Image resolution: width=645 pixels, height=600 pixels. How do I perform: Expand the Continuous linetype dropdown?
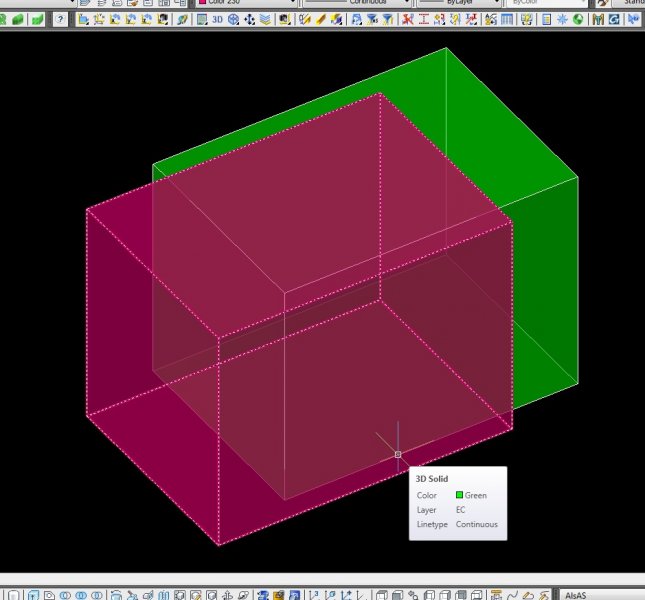(406, 2)
